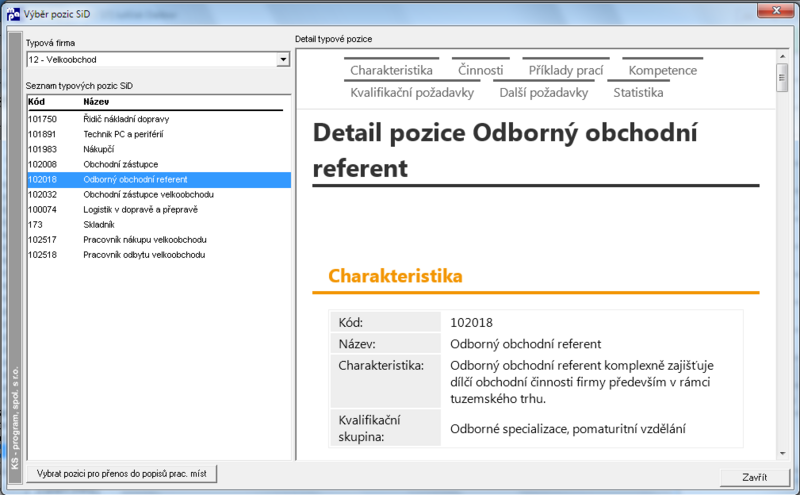
Task: Close the Výběr pozic SiD window
Action: 776,10
